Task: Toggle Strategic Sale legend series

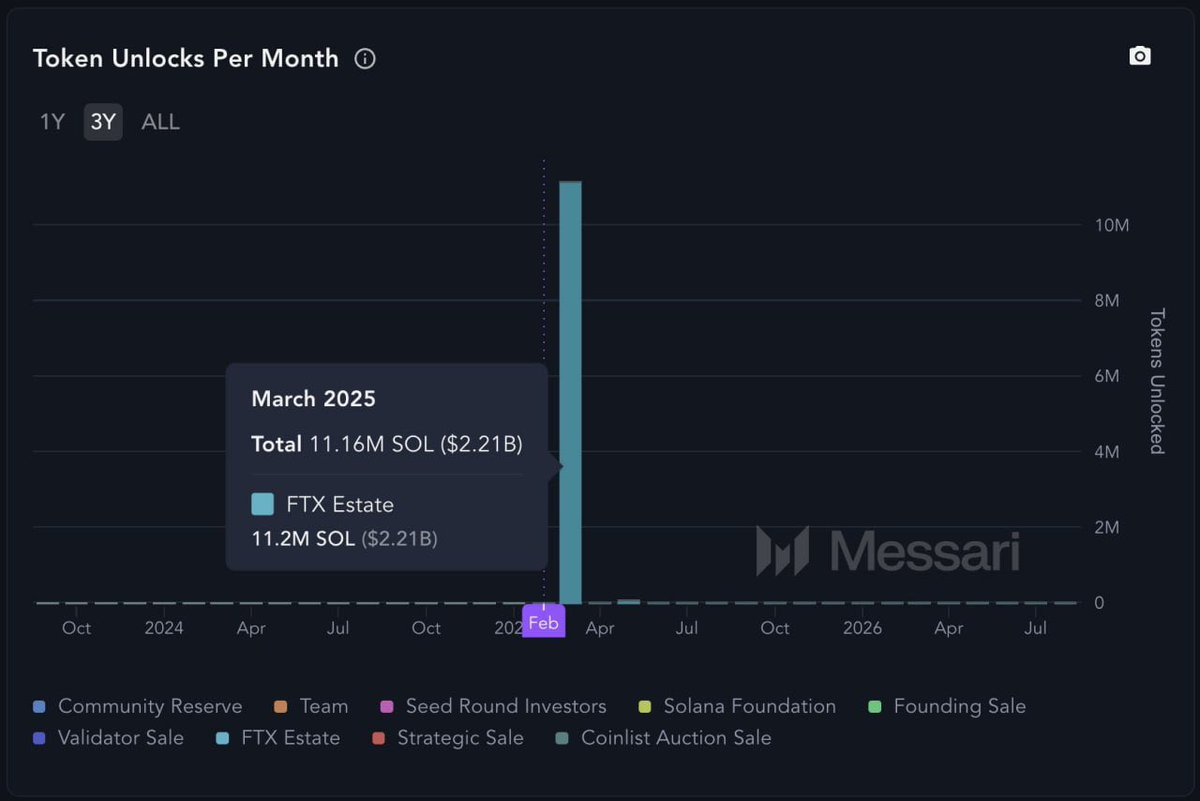Action: click(x=447, y=738)
